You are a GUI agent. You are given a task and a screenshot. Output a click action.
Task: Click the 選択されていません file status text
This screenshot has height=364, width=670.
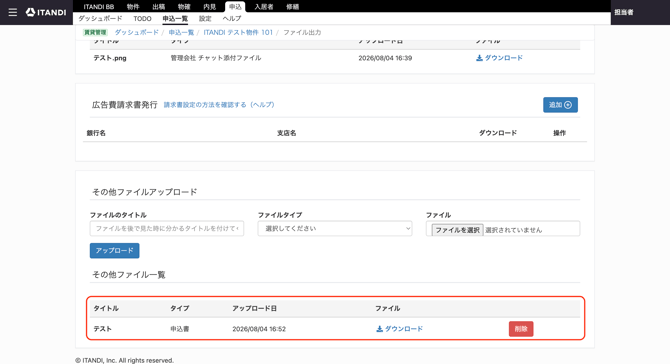coord(514,230)
